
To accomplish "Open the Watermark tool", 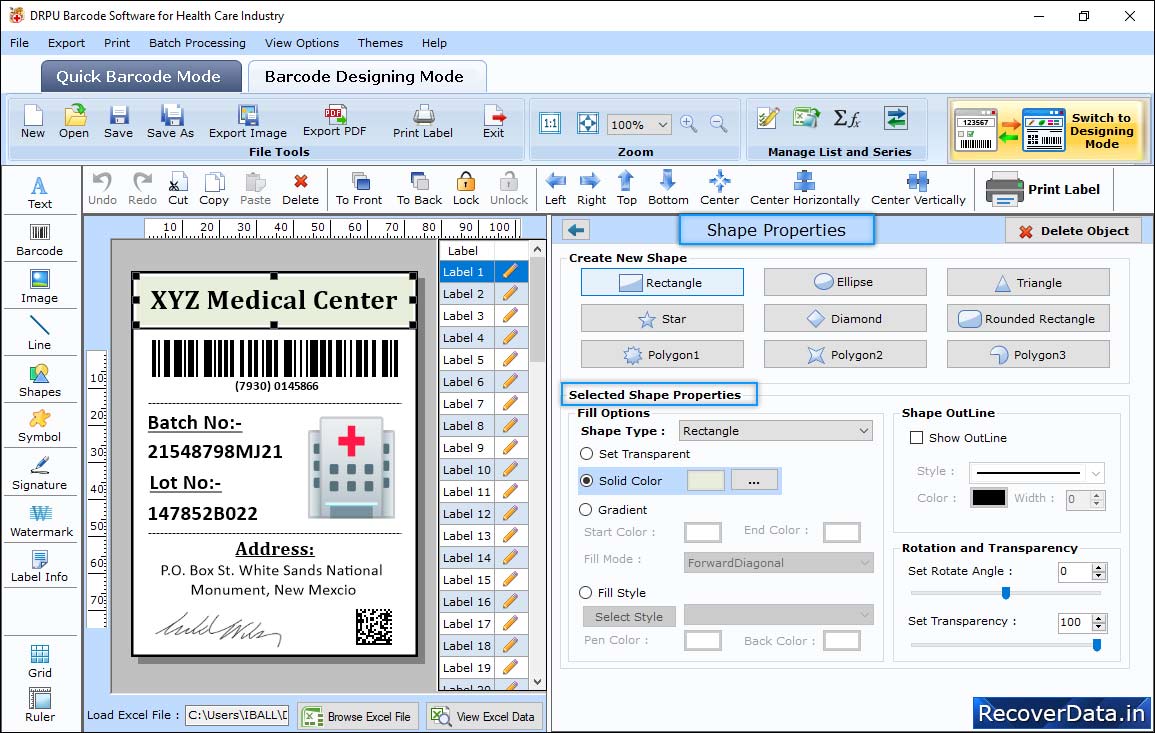I will (41, 521).
